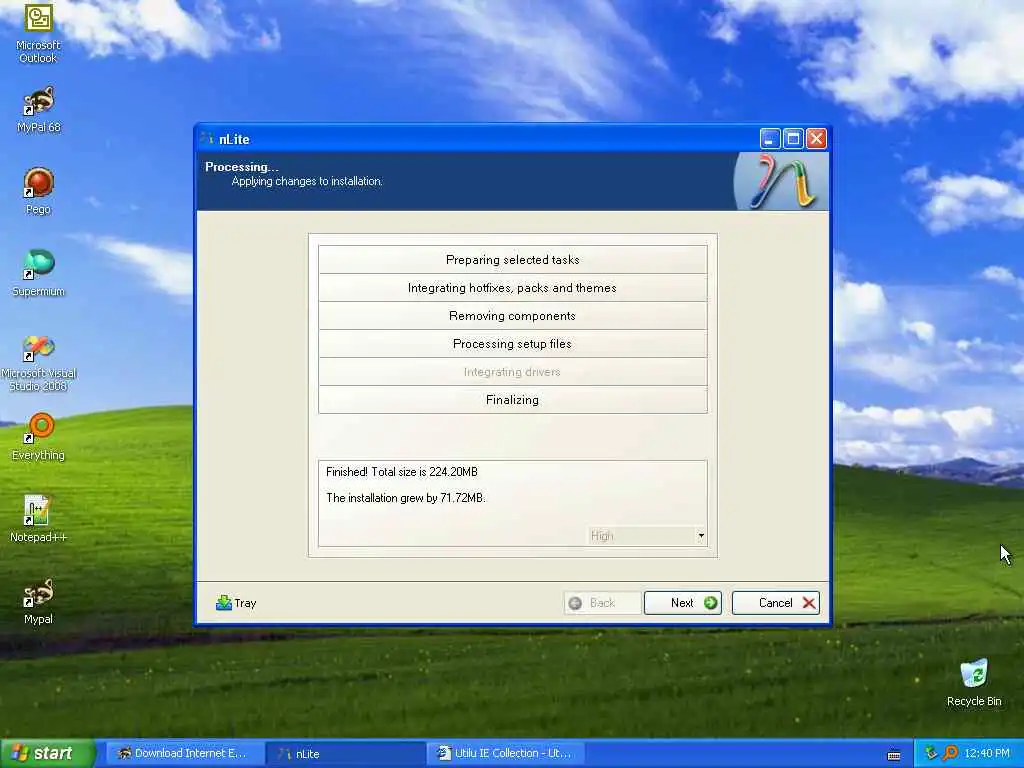Select the Preparing selected tasks step
This screenshot has width=1024, height=768.
[x=513, y=259]
